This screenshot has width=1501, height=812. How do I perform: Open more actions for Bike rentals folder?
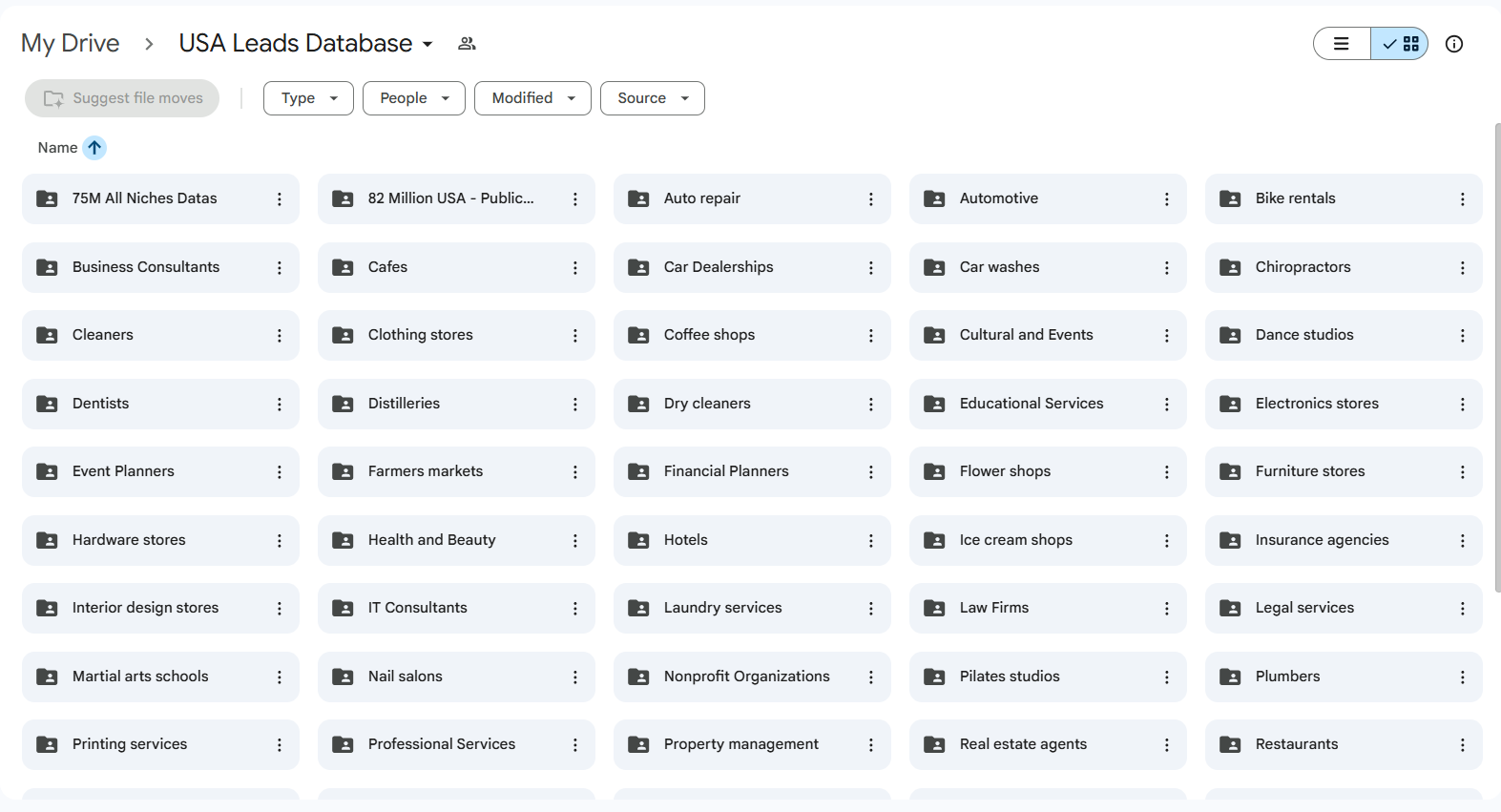(1463, 199)
